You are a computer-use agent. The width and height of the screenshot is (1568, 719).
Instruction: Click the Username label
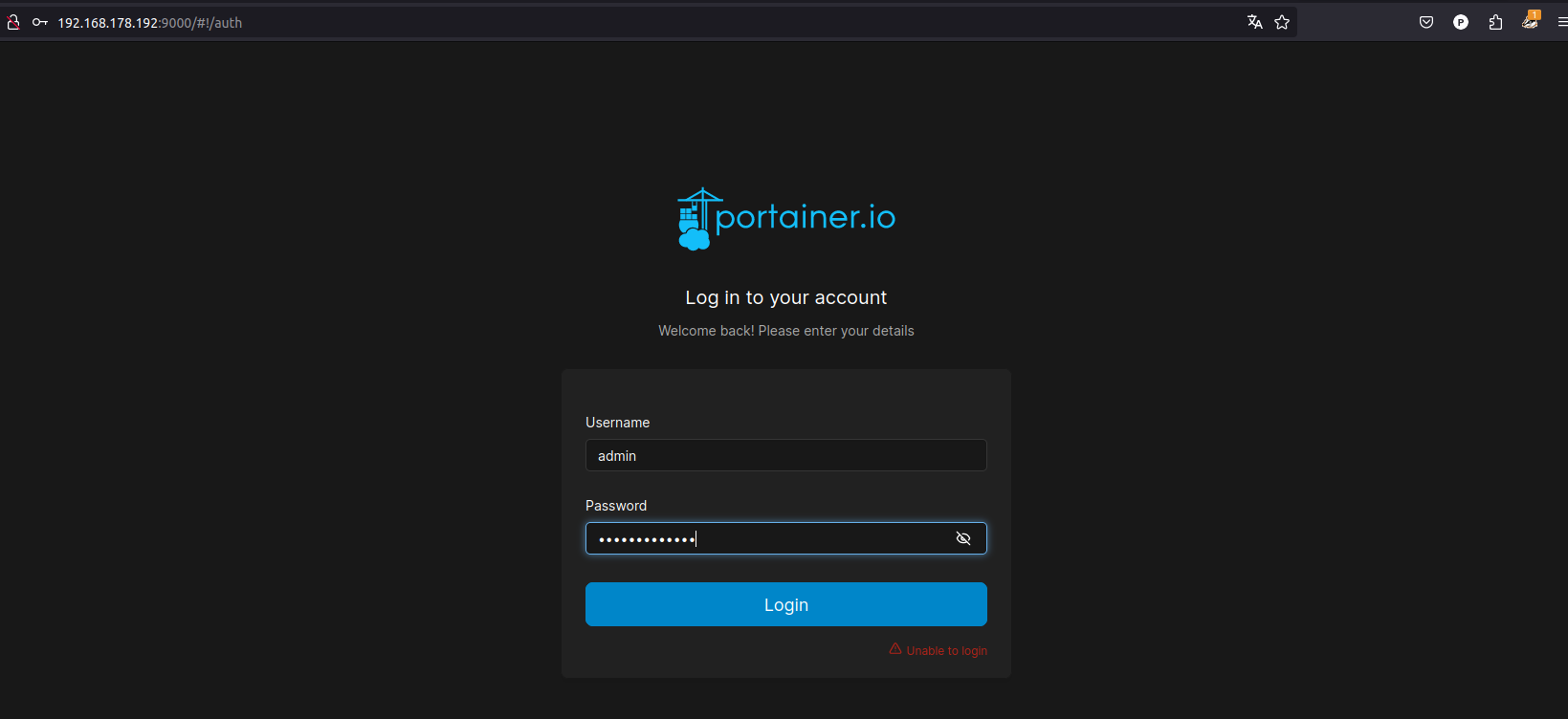[617, 423]
